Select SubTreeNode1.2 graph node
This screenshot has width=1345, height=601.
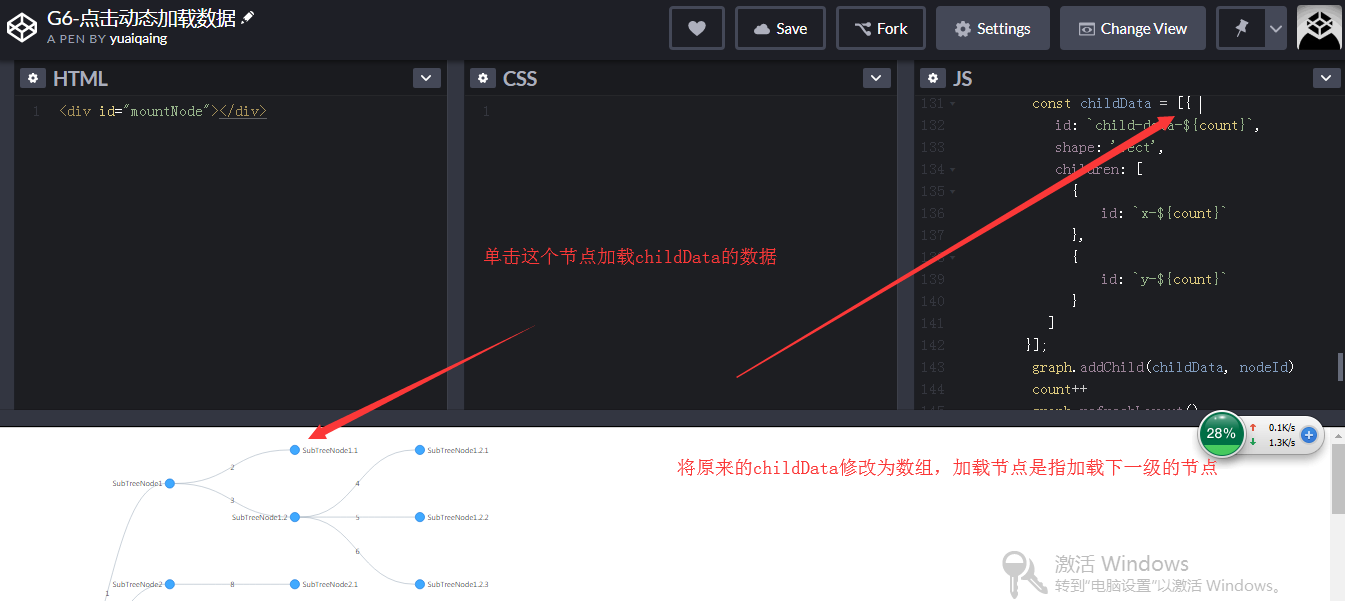tap(295, 517)
